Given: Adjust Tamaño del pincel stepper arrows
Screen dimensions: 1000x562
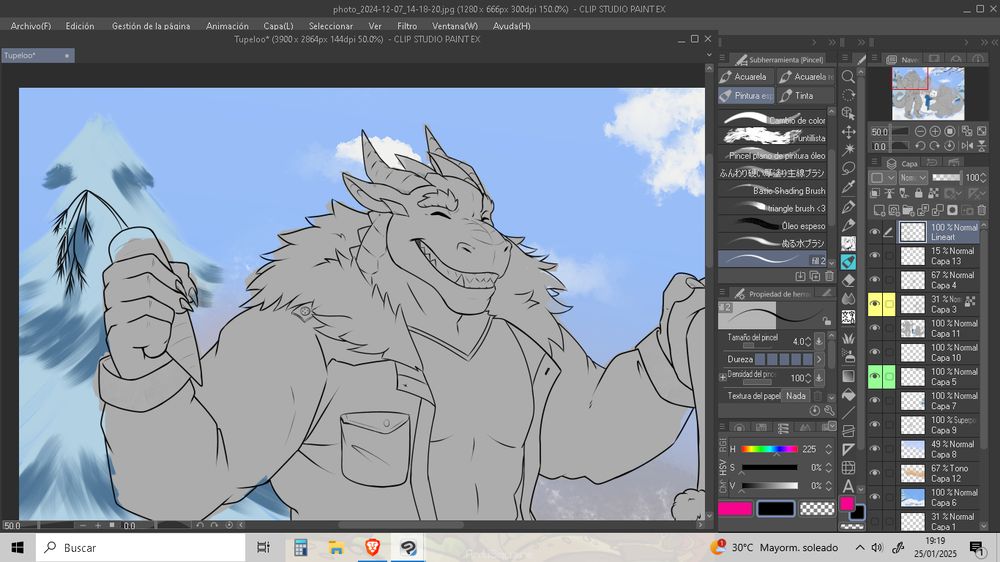Looking at the screenshot, I should (808, 341).
